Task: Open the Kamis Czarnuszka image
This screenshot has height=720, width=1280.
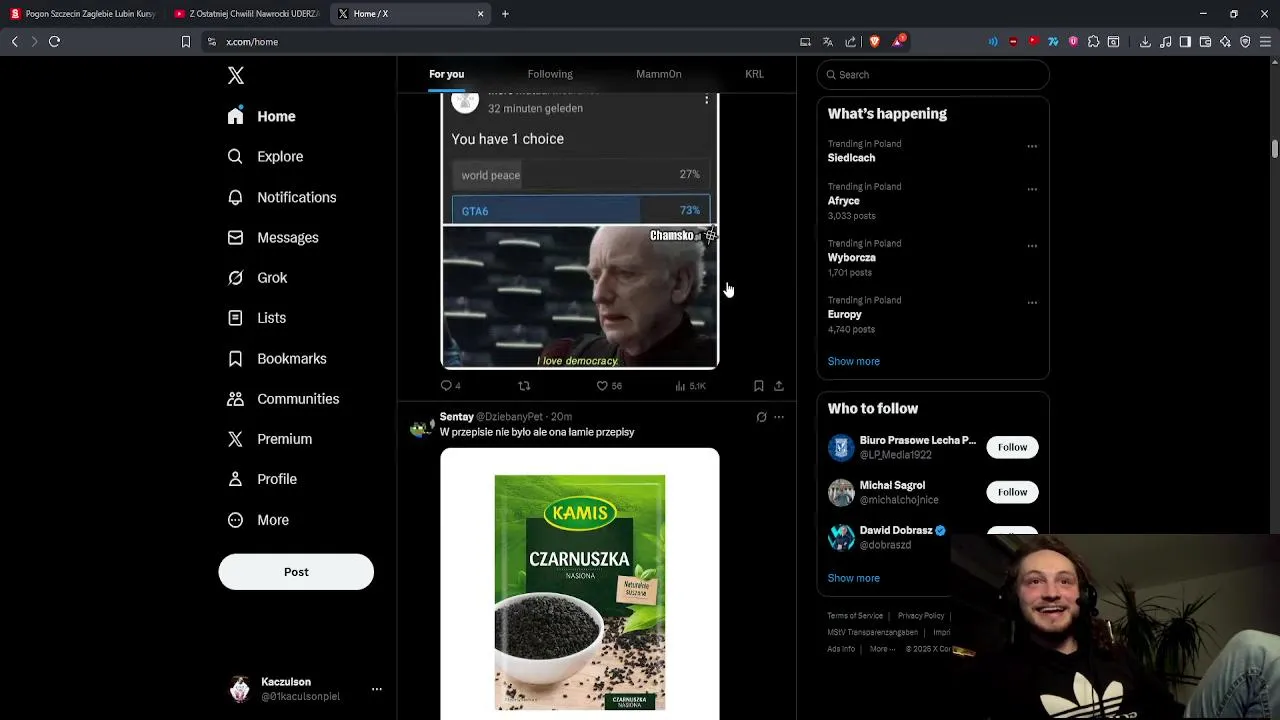Action: click(580, 583)
